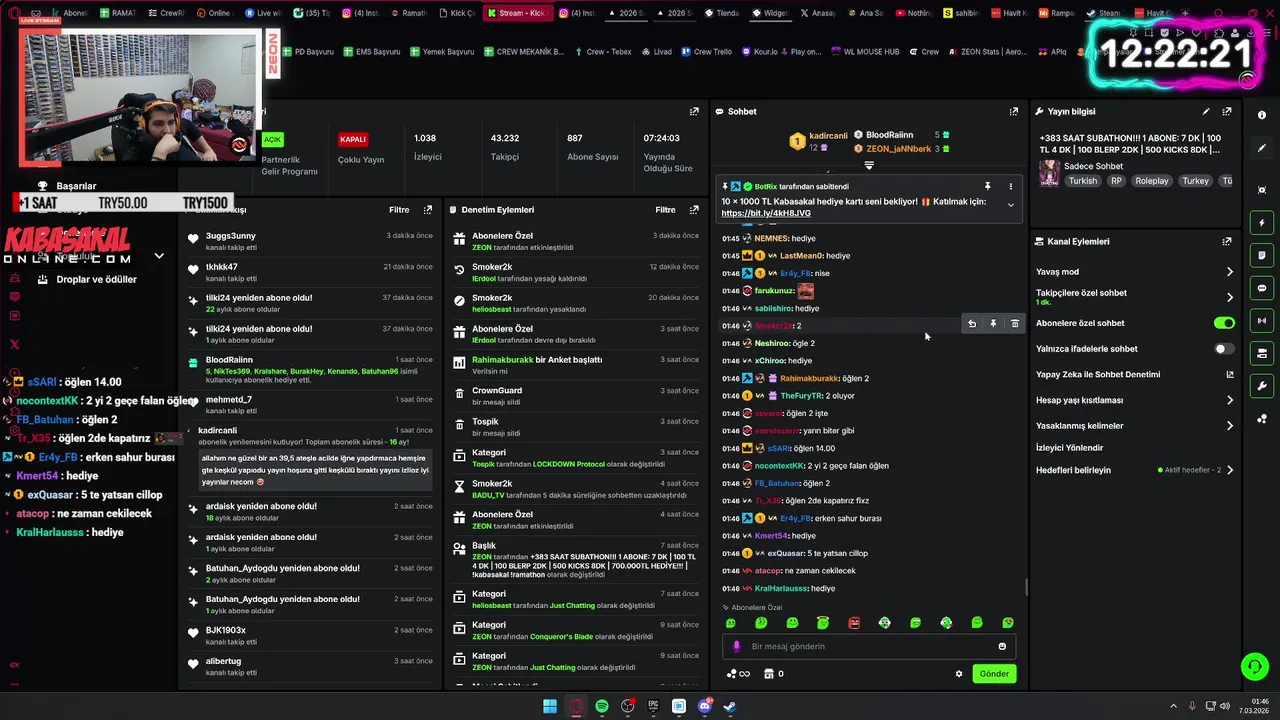Open the green headset support button
This screenshot has height=720, width=1280.
click(x=1253, y=666)
